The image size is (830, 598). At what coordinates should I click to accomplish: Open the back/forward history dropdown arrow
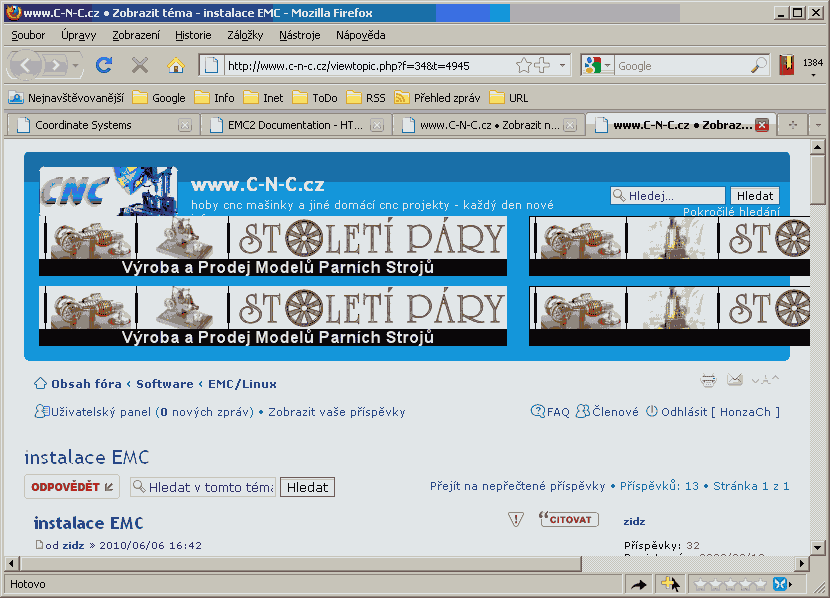[x=76, y=65]
